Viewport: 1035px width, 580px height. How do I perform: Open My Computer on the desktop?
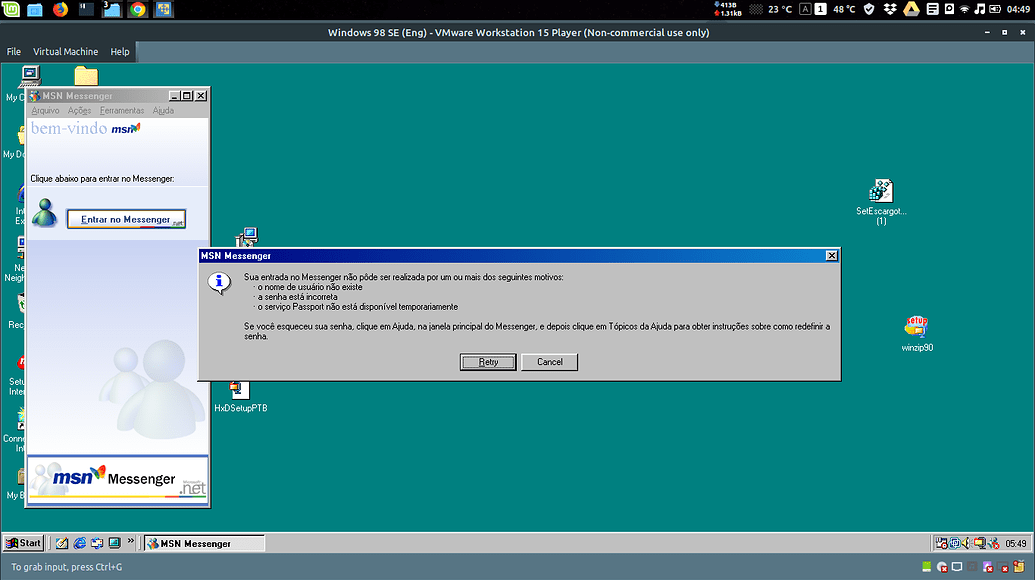(30, 75)
